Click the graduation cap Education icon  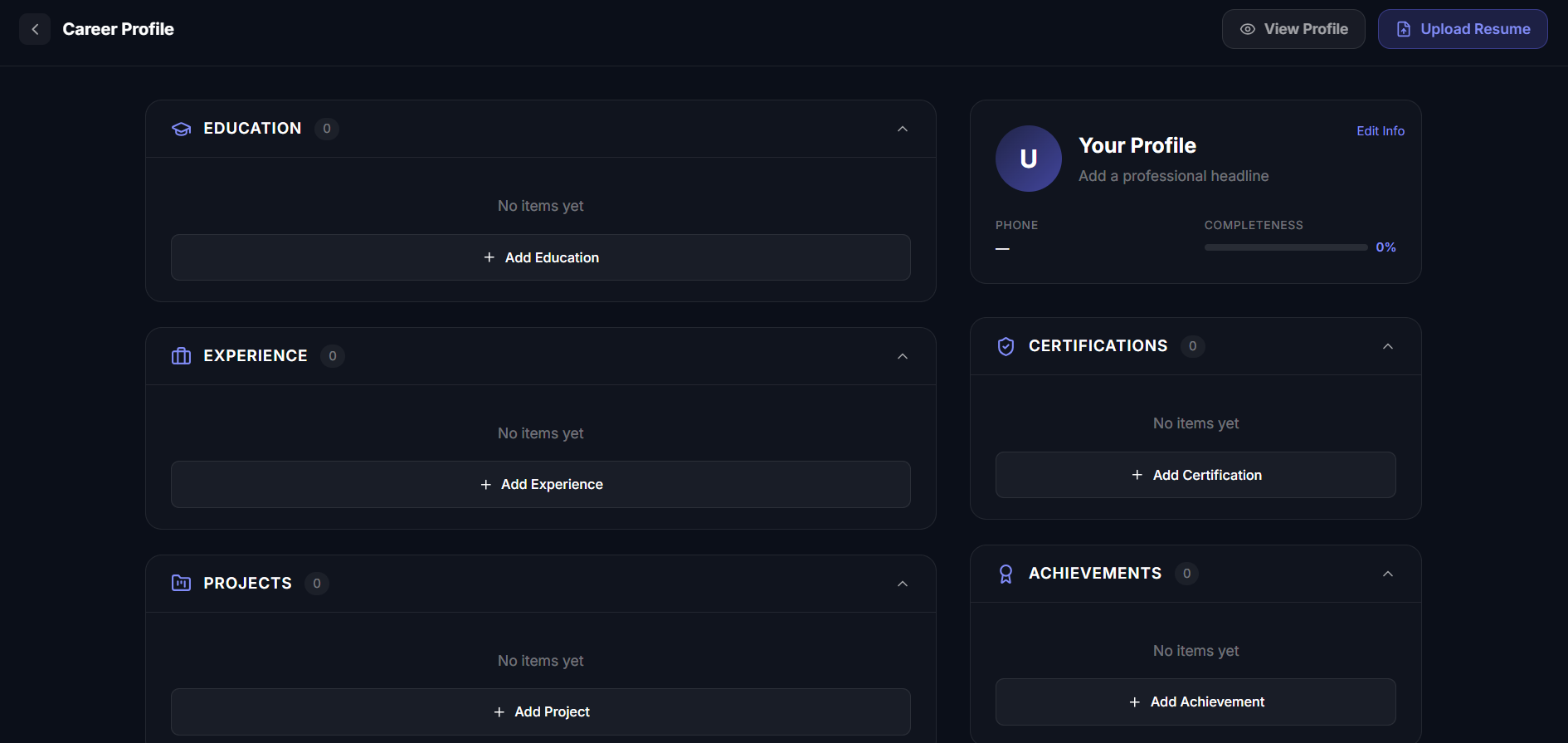click(x=181, y=129)
